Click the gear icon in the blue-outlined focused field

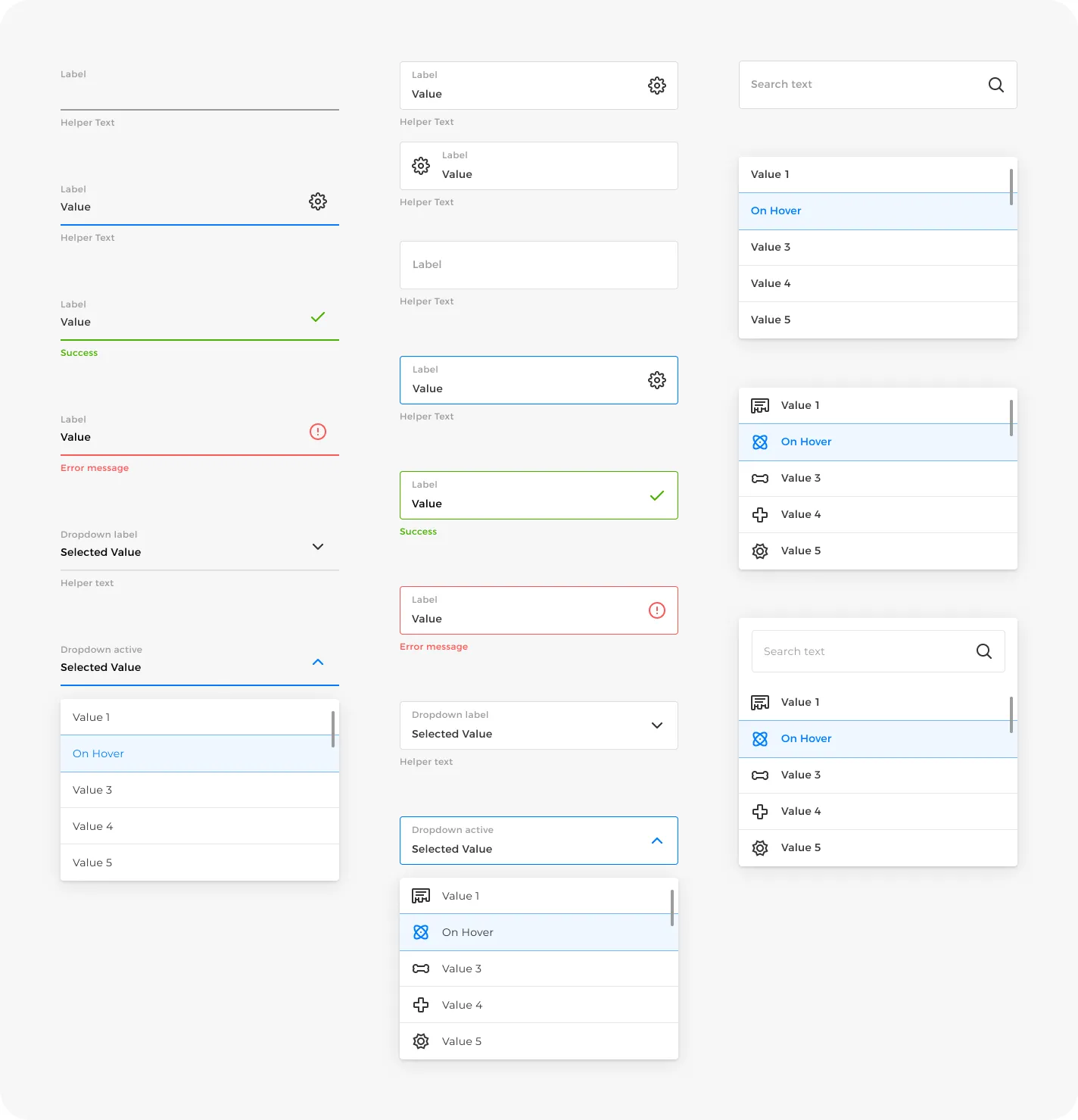656,380
